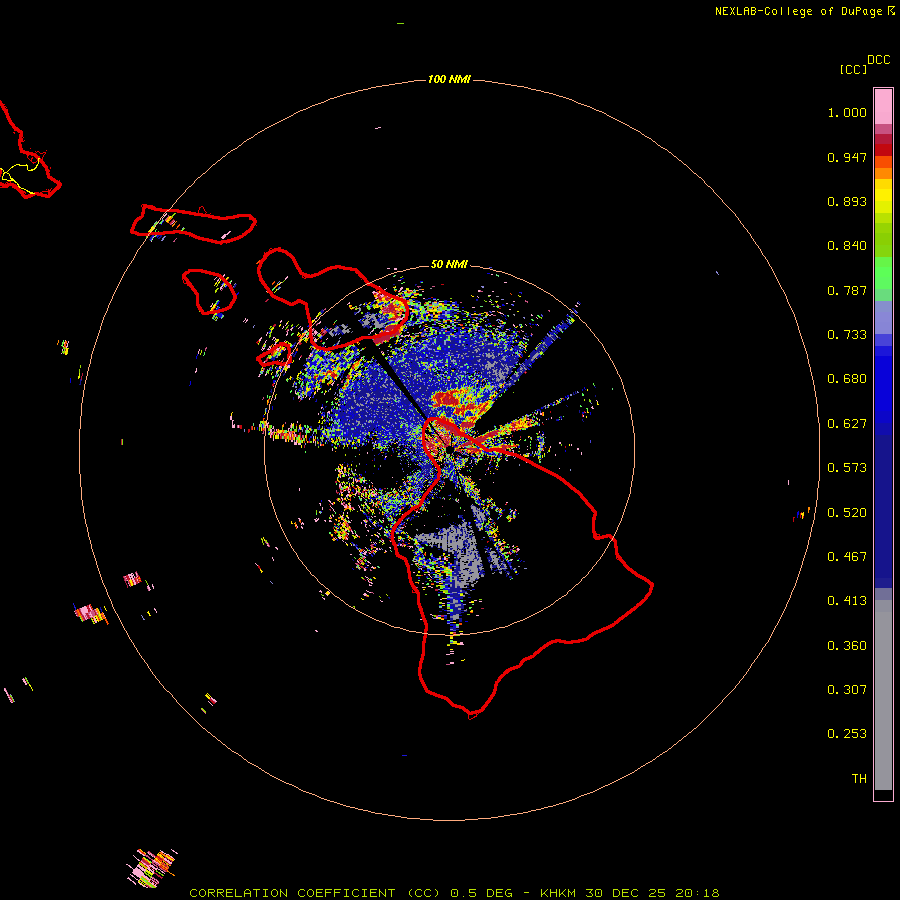Viewport: 900px width, 900px height.
Task: Click the TH threshold label
Action: [x=859, y=779]
